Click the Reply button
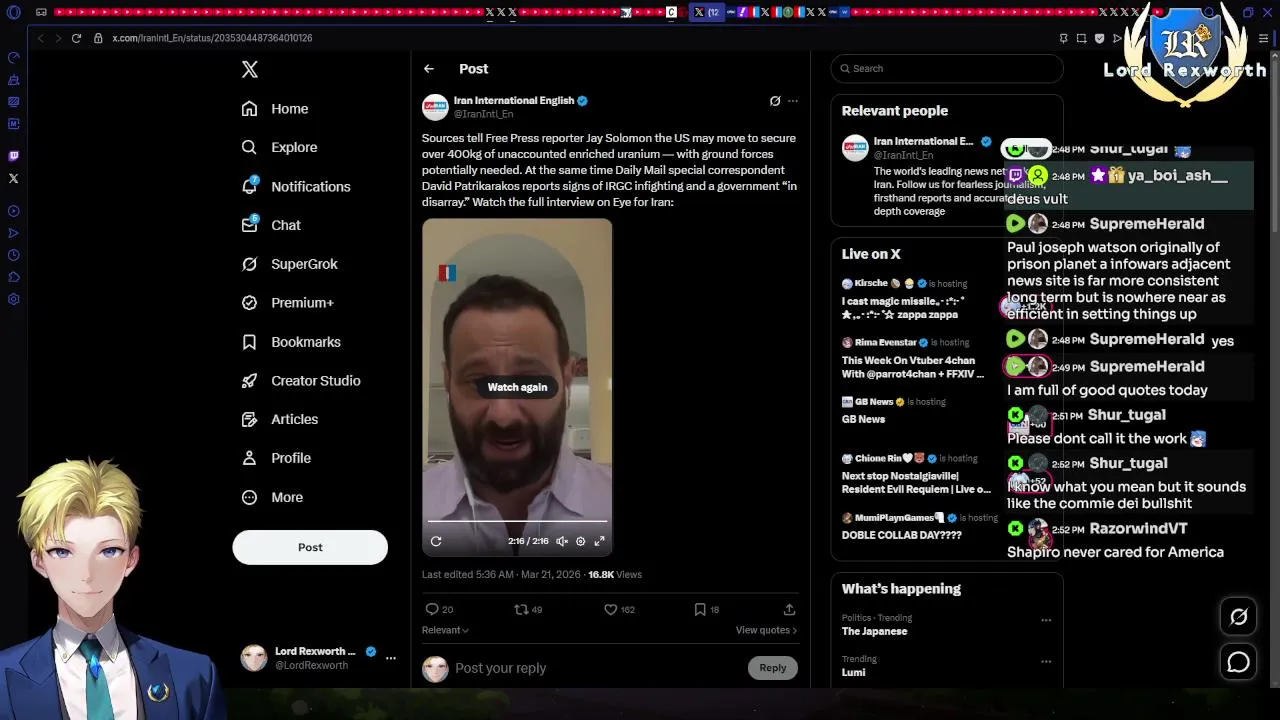 point(772,668)
